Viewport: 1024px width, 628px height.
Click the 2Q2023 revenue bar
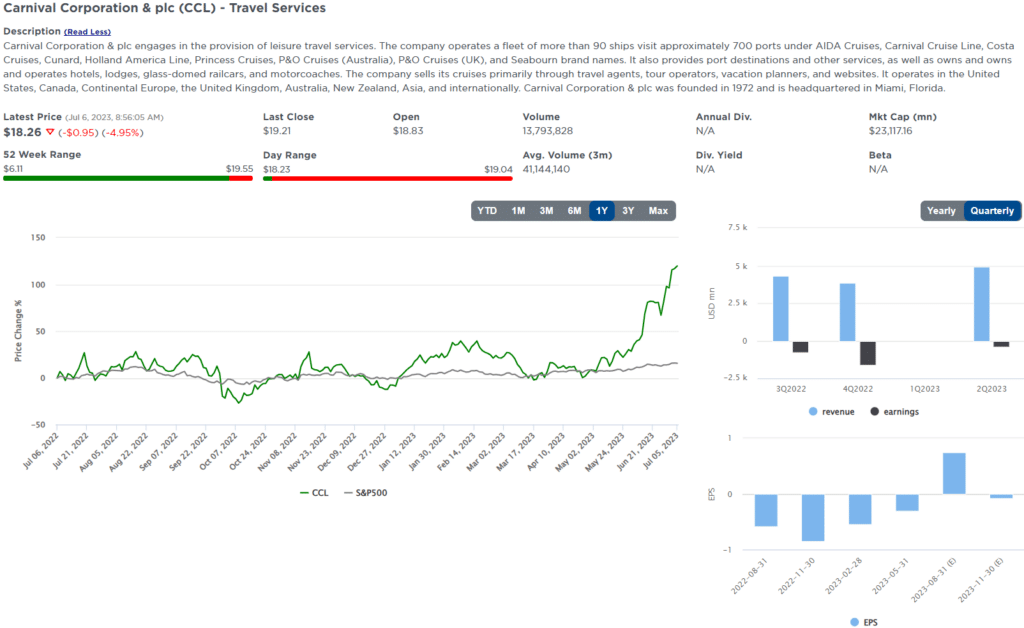[x=981, y=304]
